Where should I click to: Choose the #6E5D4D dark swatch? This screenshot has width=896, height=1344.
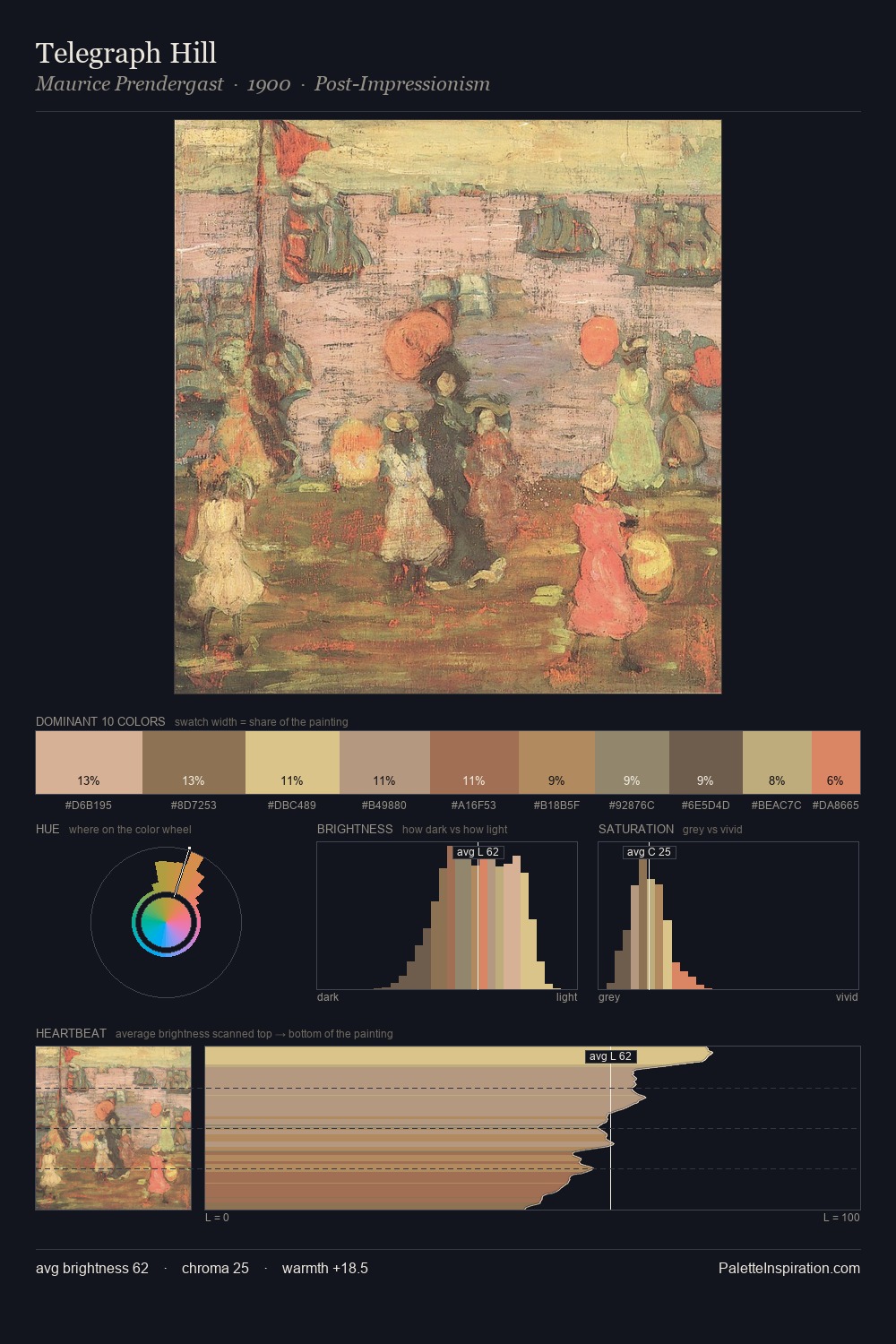pos(706,762)
